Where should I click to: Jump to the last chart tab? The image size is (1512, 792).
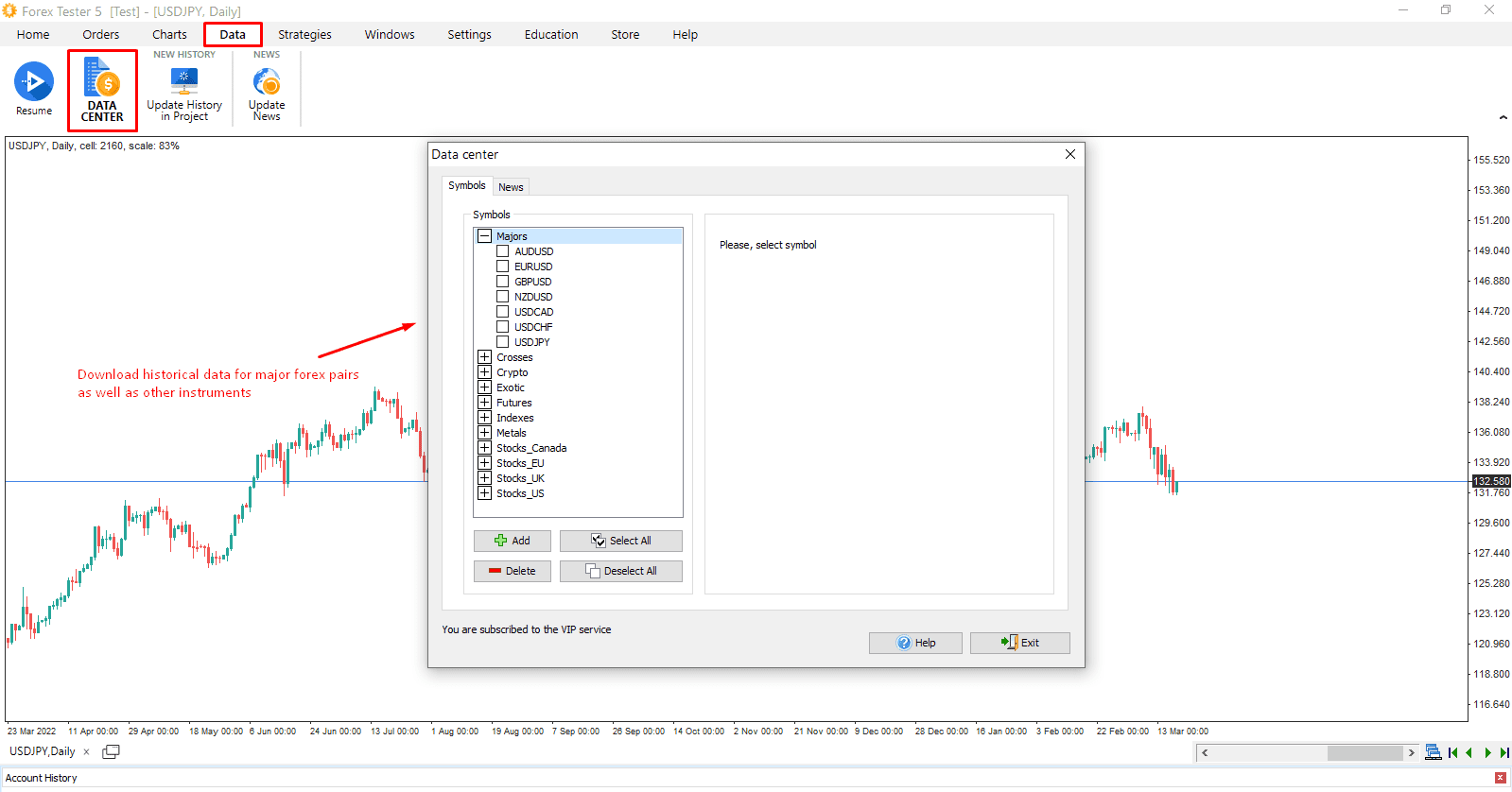[1504, 752]
